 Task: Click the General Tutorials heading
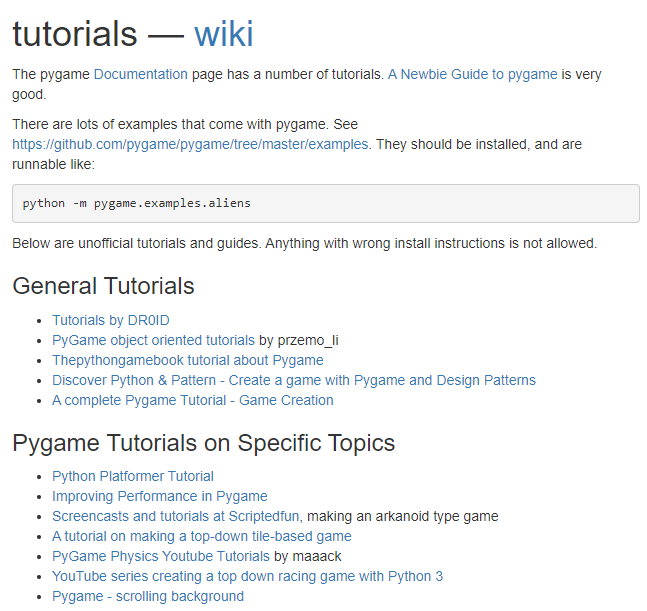tap(103, 286)
